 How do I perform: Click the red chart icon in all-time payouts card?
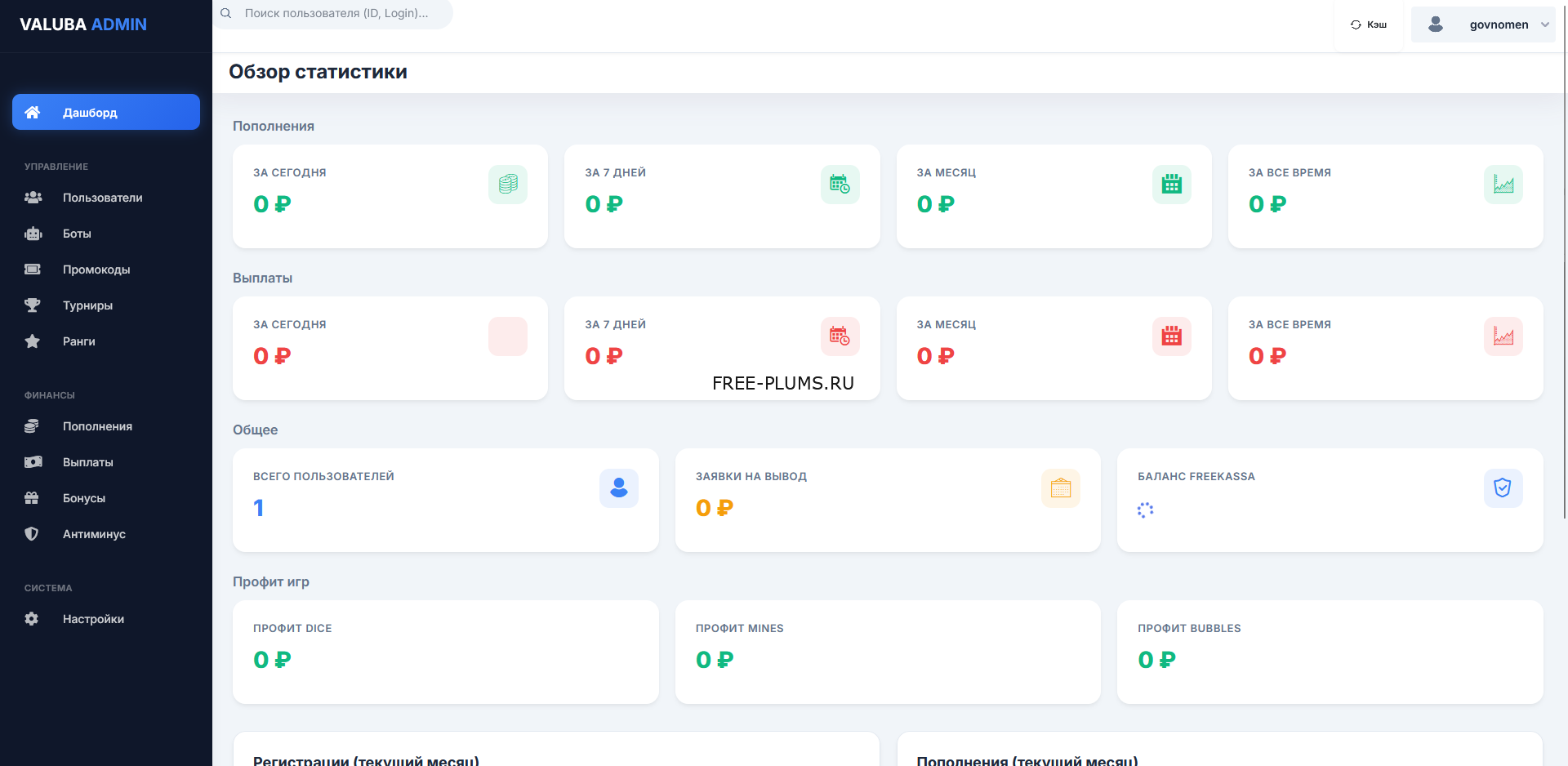(x=1503, y=336)
